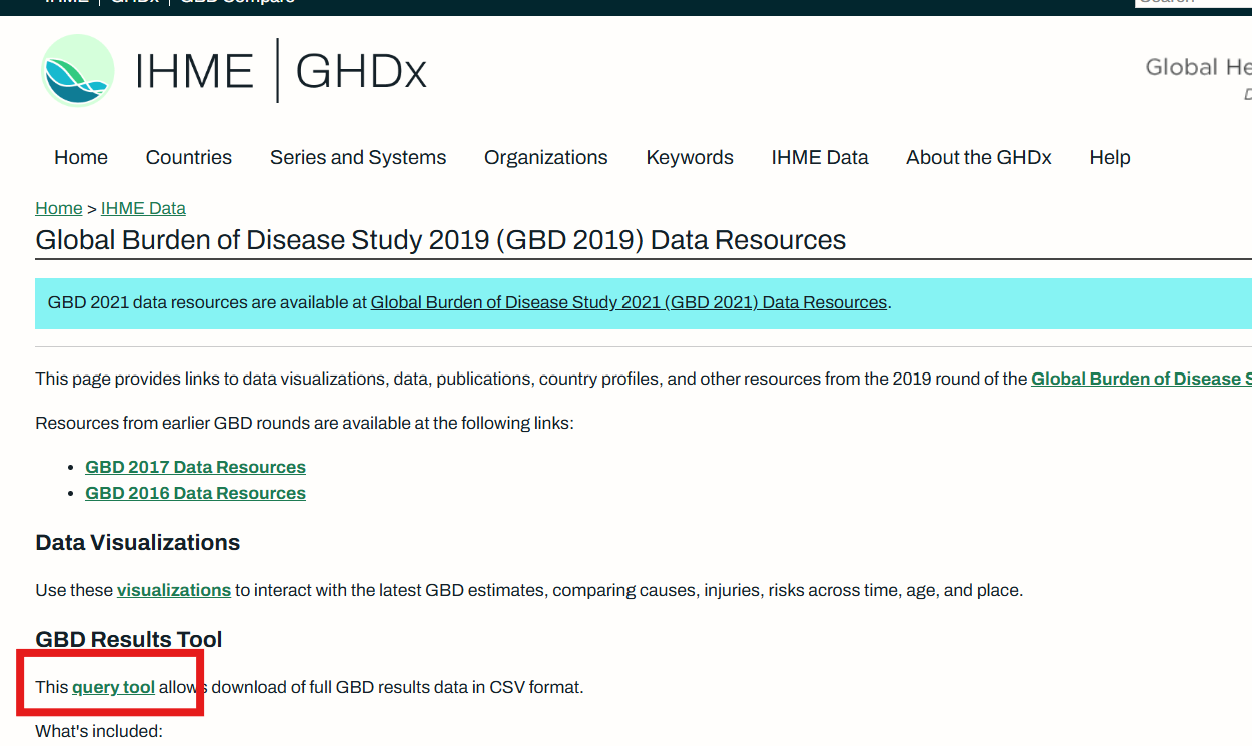Select Series and Systems in the navigation
Screen dimensions: 1252x746
(358, 157)
